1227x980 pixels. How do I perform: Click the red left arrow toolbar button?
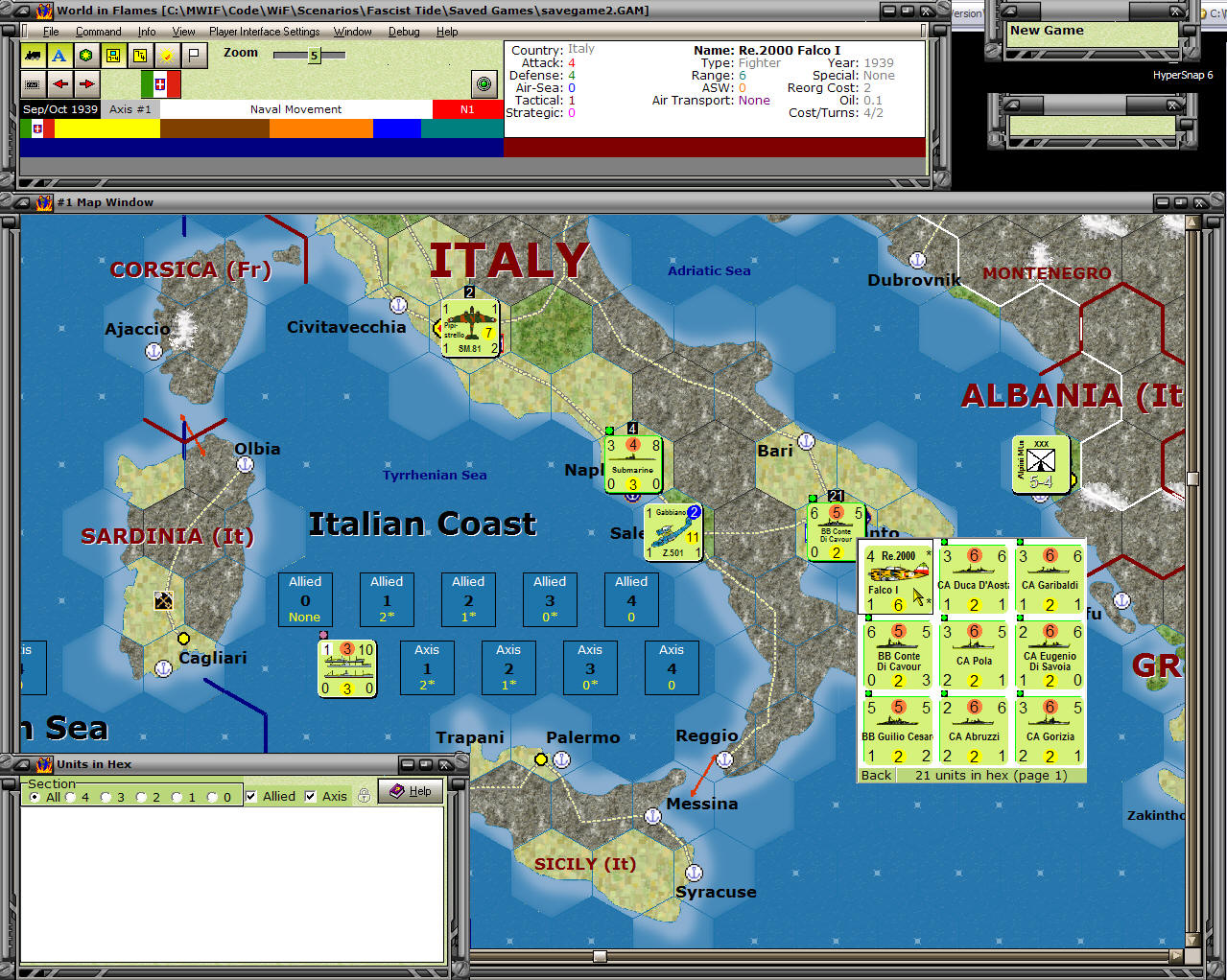(x=59, y=83)
